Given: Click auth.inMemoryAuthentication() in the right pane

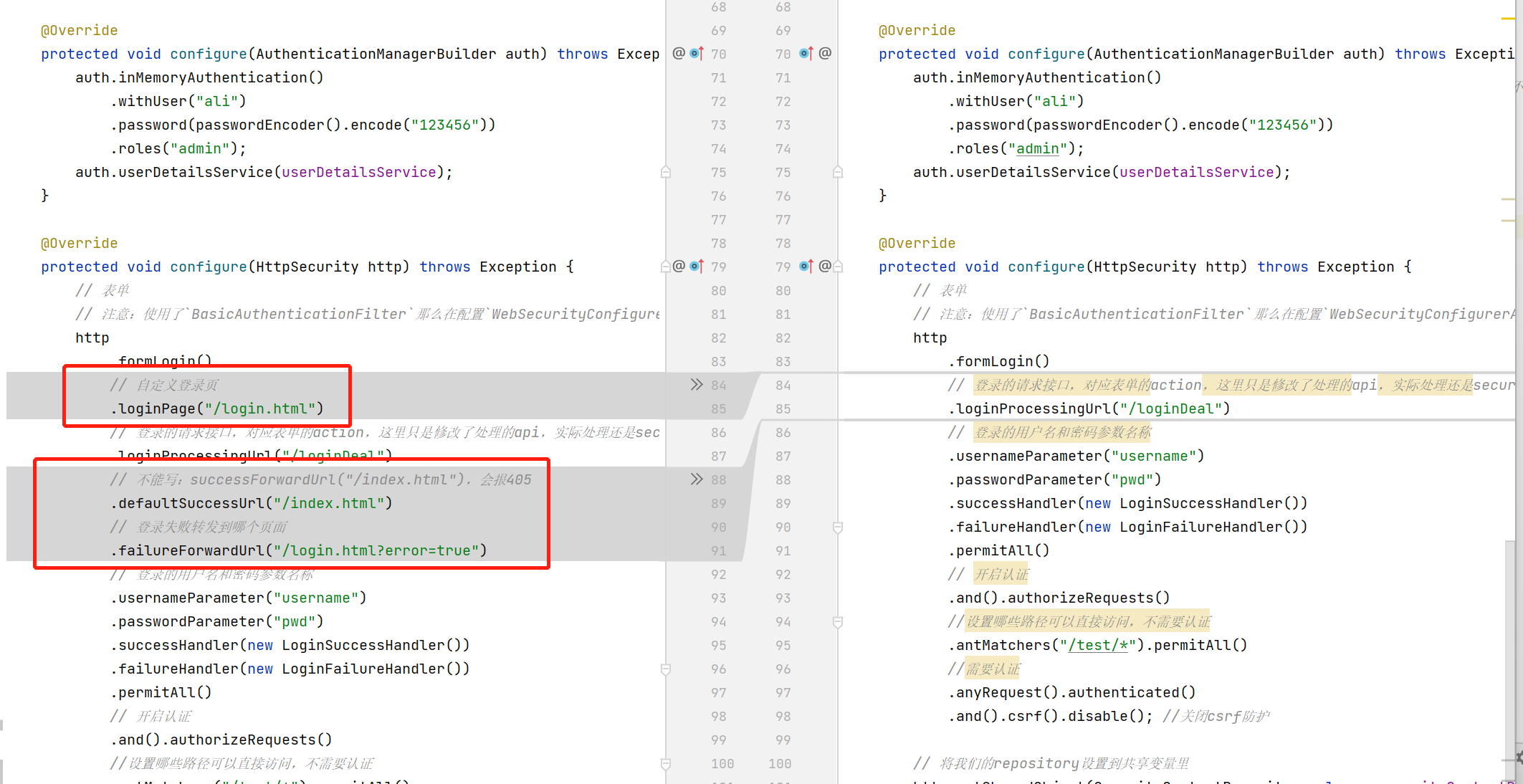Looking at the screenshot, I should pyautogui.click(x=1037, y=77).
